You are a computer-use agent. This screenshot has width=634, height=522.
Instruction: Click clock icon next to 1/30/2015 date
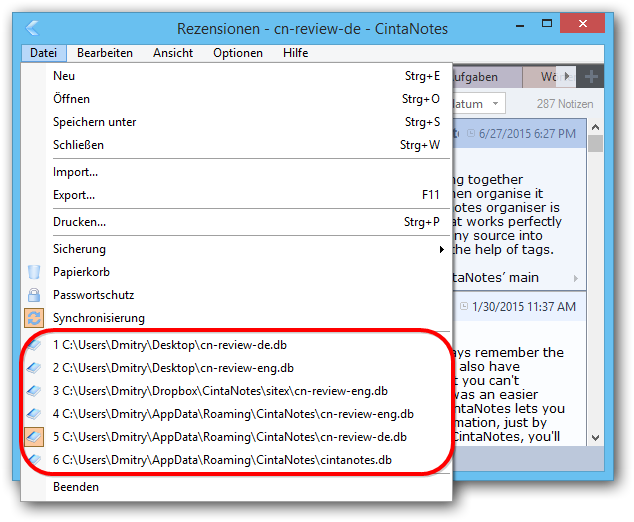tap(464, 306)
